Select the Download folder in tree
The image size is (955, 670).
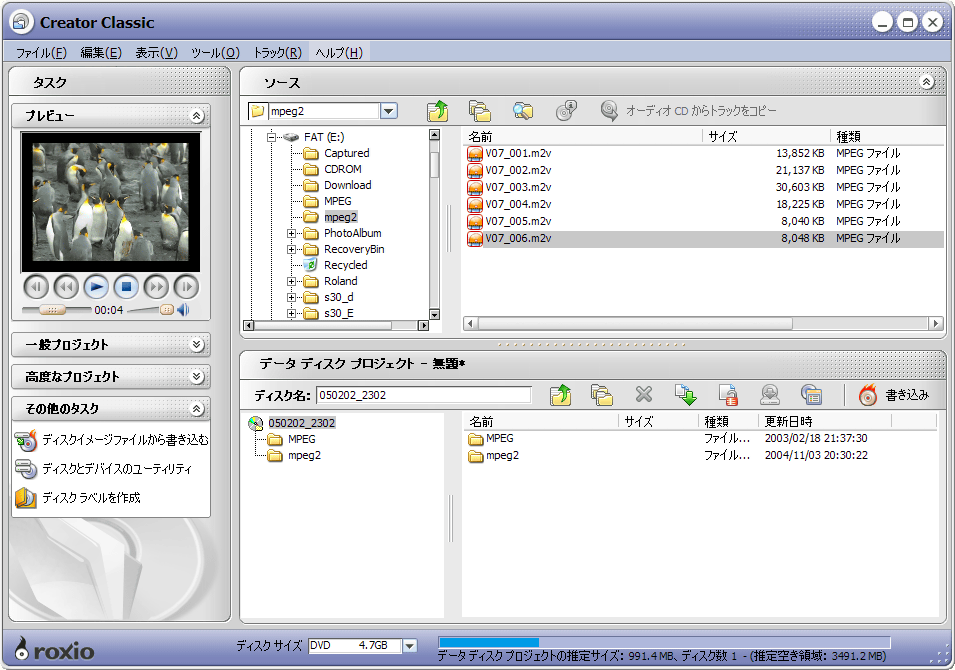347,185
